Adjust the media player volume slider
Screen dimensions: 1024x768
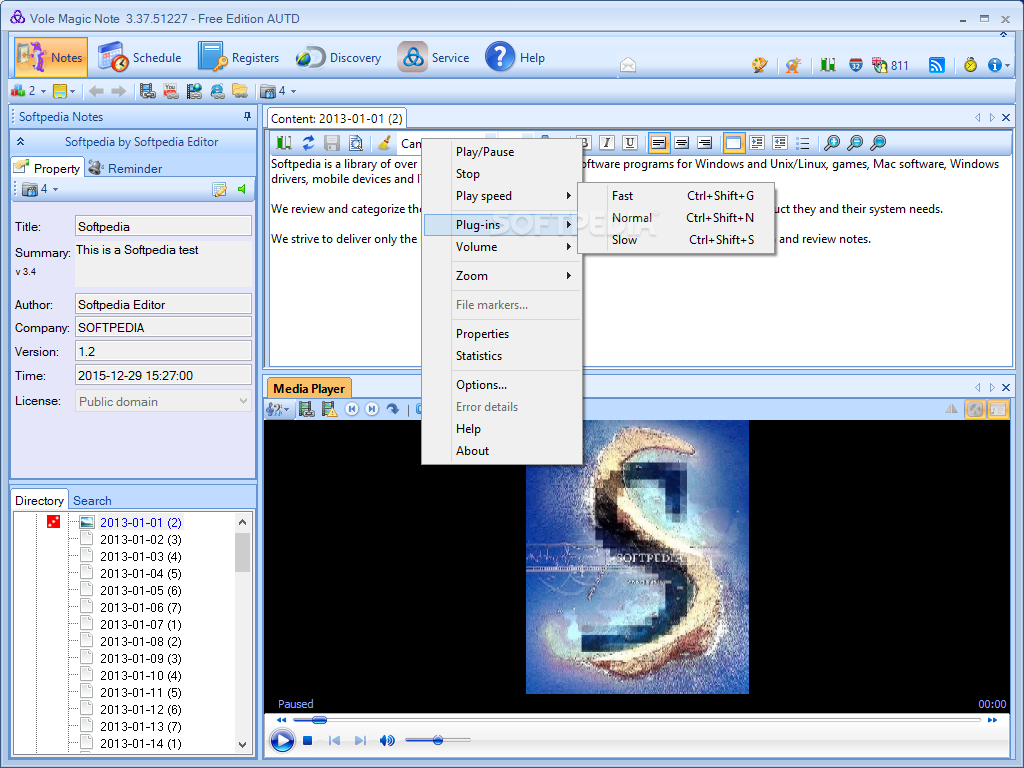click(438, 740)
